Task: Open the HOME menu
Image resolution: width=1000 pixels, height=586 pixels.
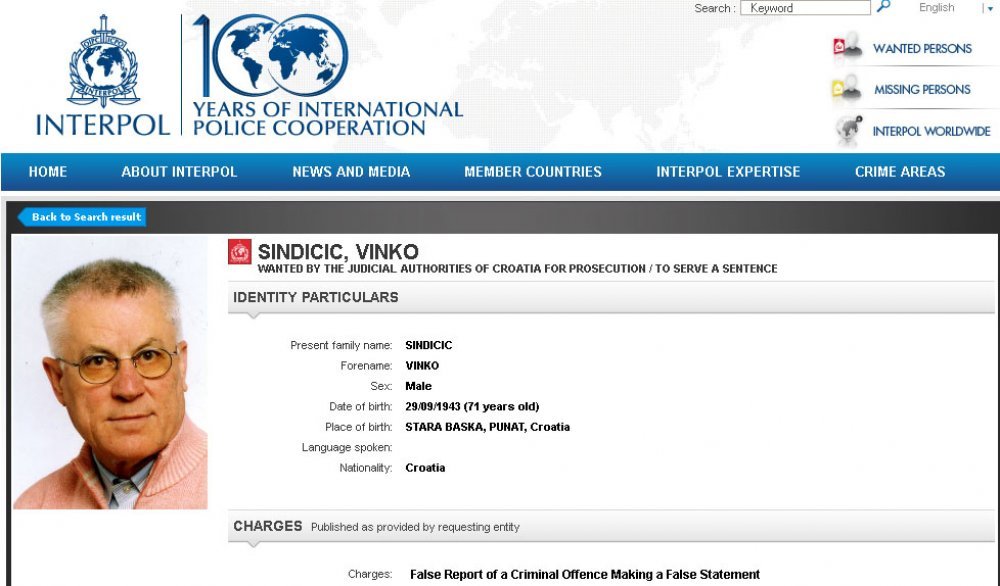Action: tap(48, 172)
